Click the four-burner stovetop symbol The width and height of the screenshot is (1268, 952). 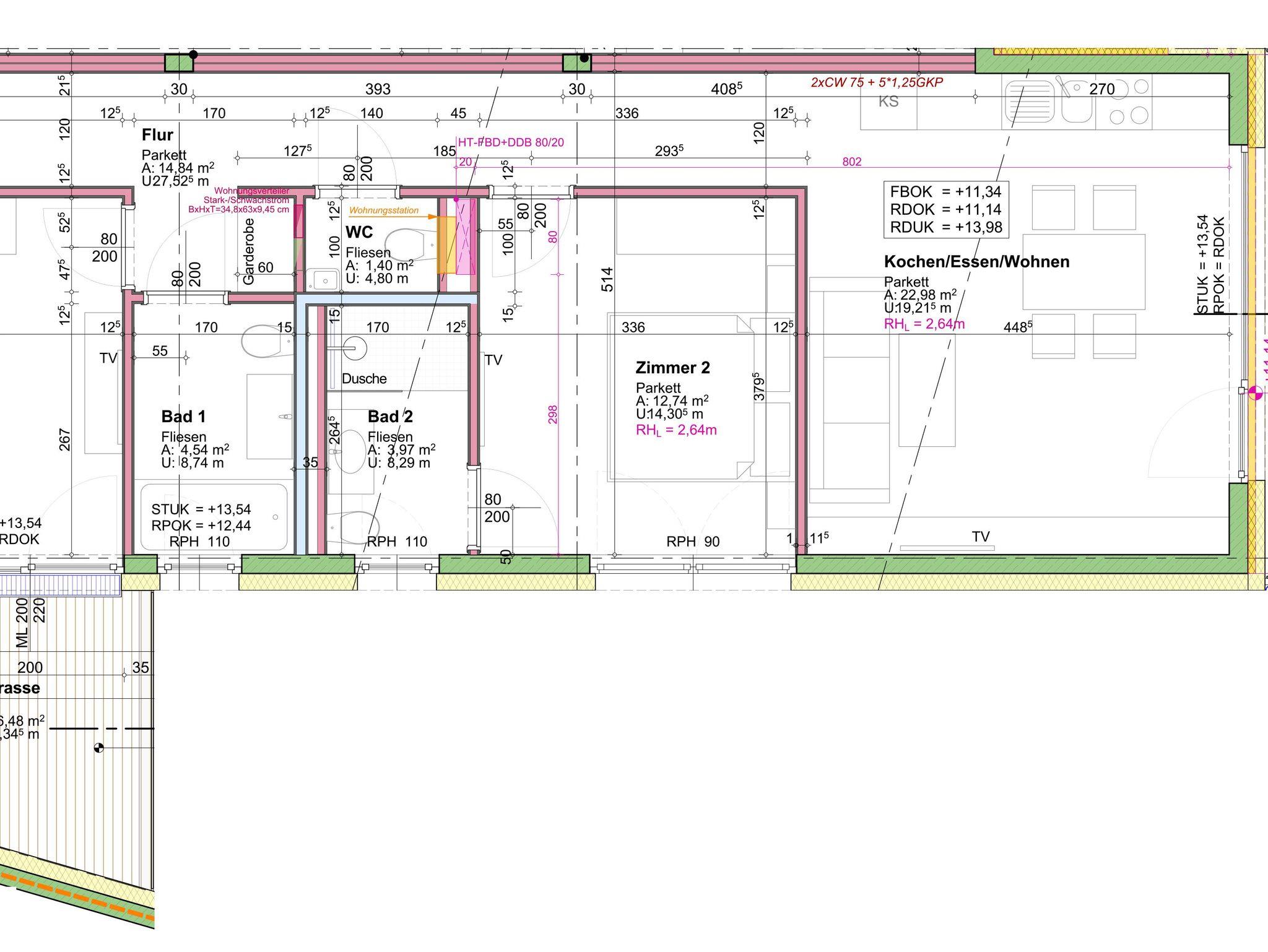1129,102
